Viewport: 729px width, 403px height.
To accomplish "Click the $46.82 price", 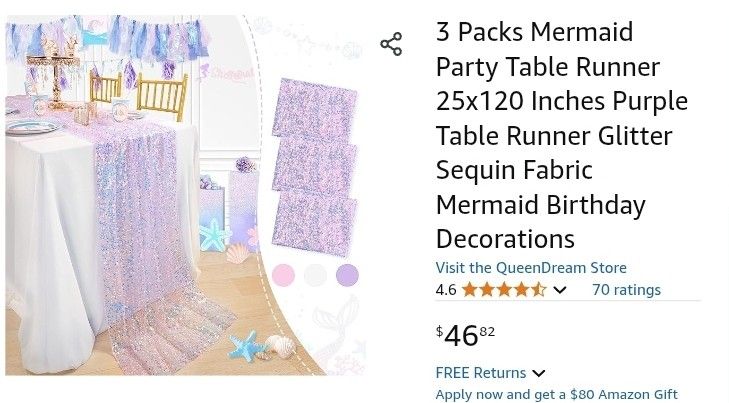I will coord(465,335).
